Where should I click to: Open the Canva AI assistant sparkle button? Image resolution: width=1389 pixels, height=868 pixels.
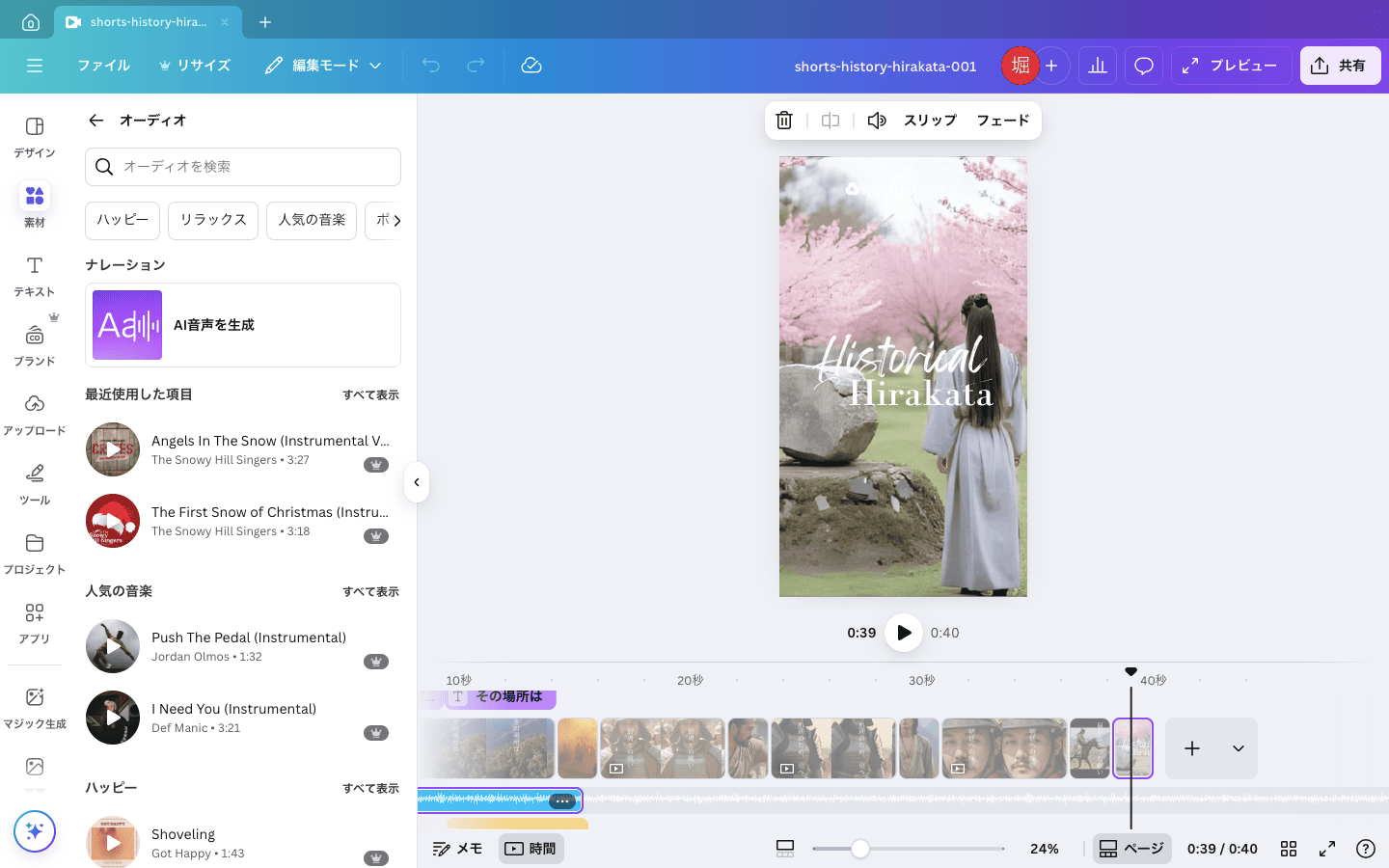(35, 830)
